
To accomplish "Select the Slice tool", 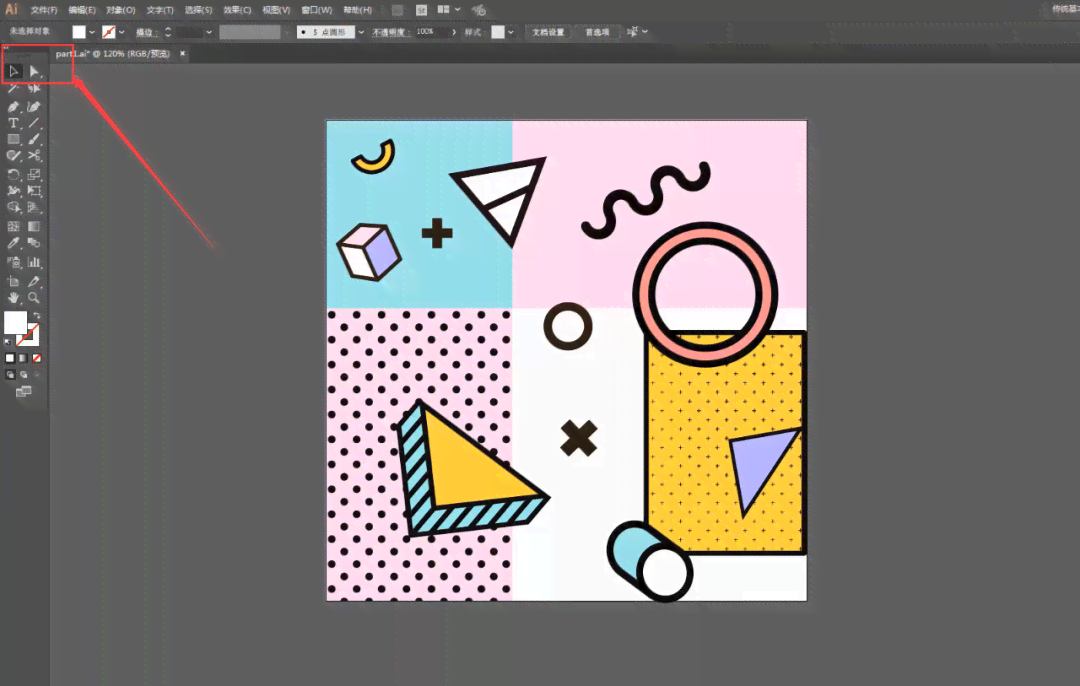I will pos(34,281).
